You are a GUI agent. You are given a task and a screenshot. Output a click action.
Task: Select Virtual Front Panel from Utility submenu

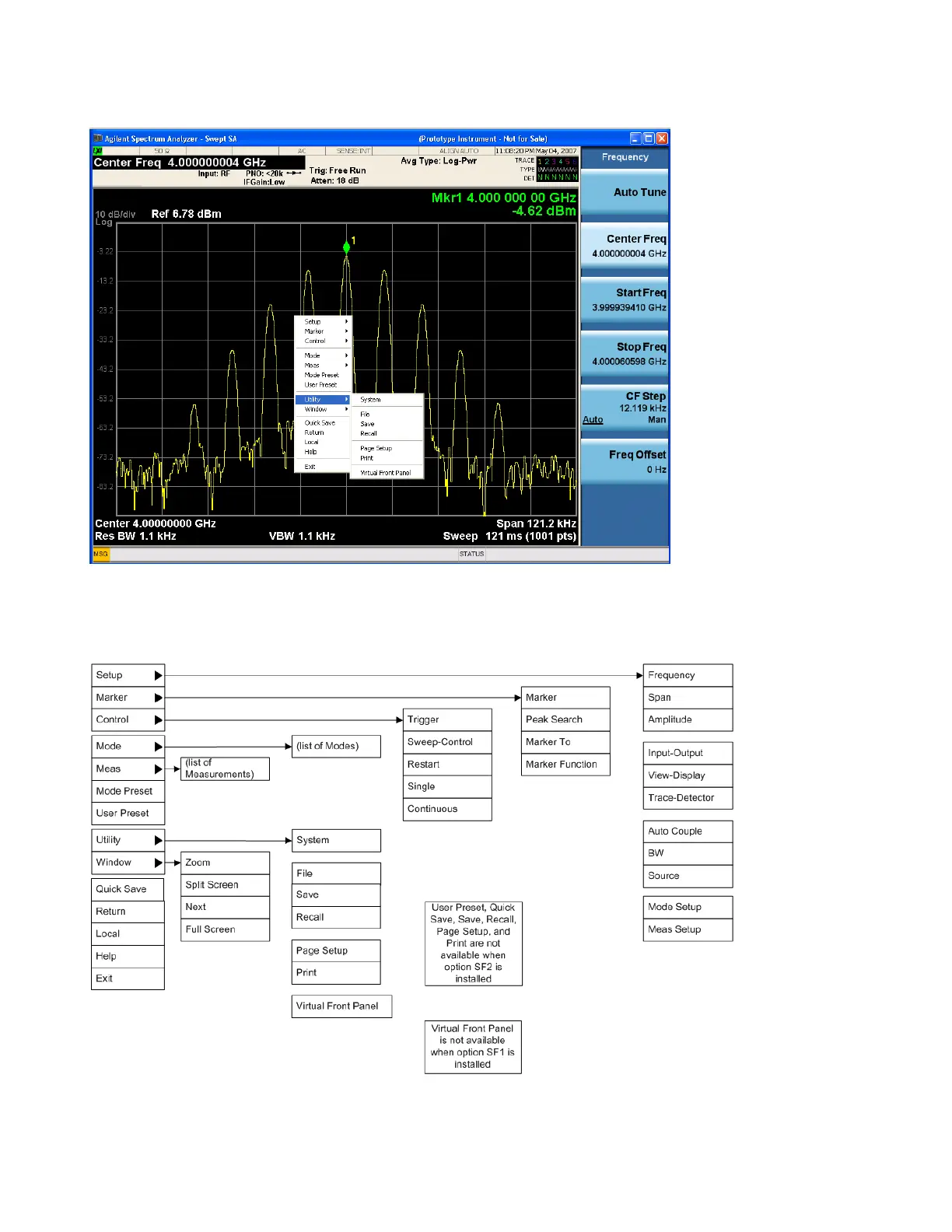386,473
